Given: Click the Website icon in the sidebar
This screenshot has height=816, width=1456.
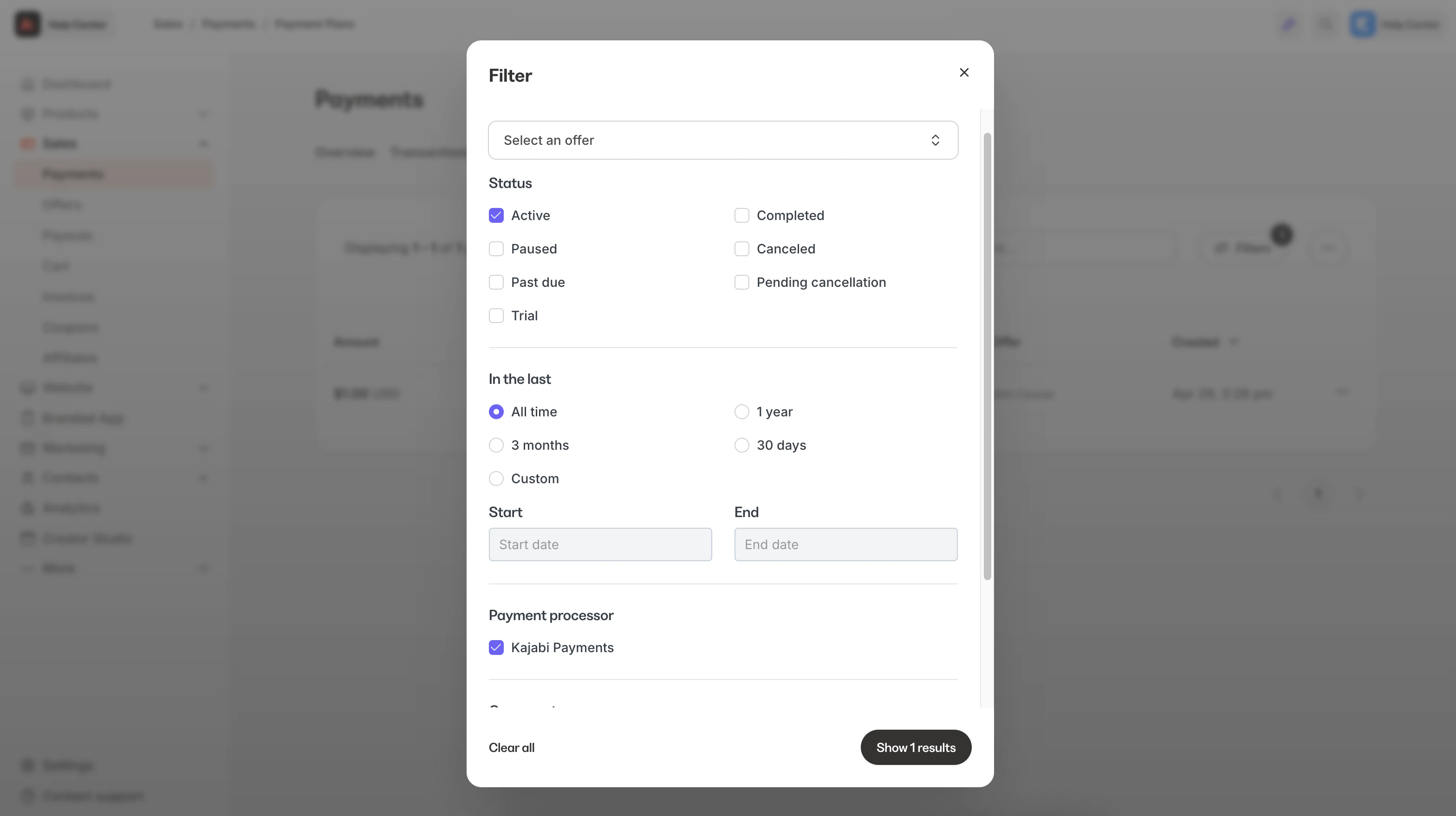Looking at the screenshot, I should [x=27, y=387].
